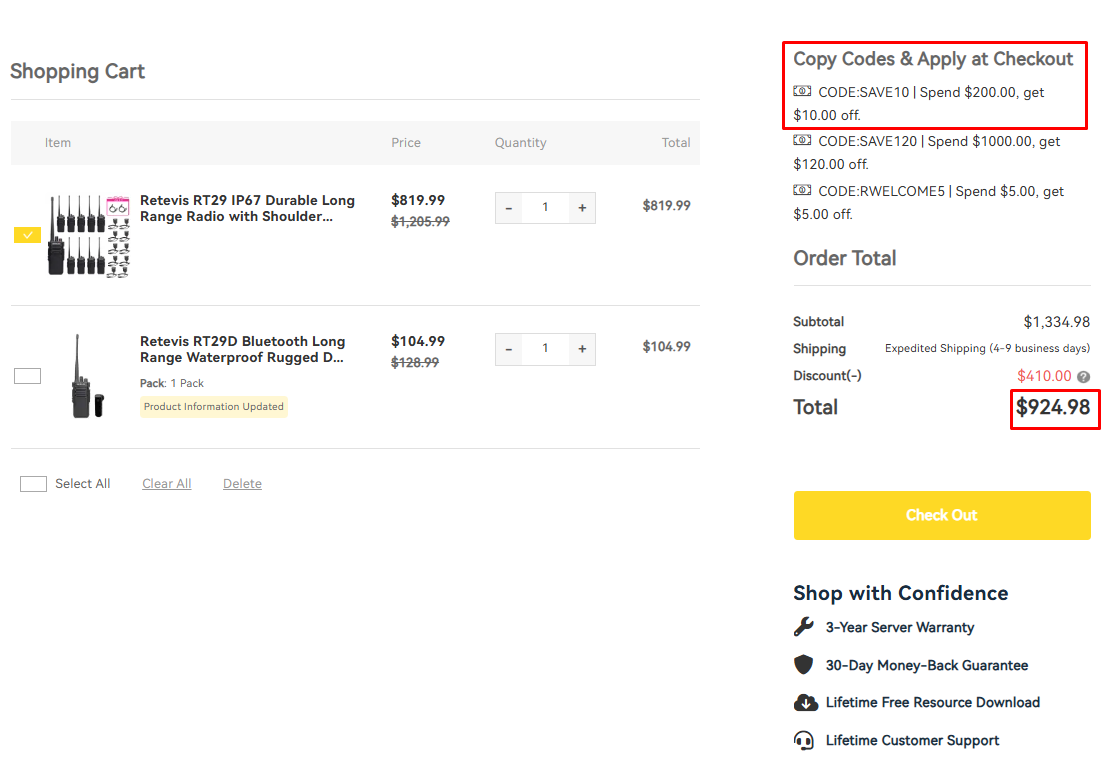Click the help question mark next to Discount
This screenshot has height=779, width=1116.
click(x=1083, y=377)
